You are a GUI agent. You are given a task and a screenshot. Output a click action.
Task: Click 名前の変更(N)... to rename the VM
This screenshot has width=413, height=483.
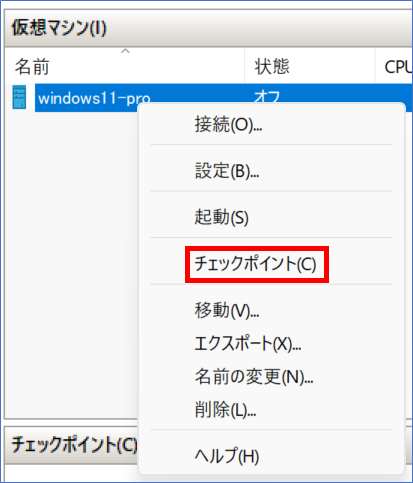254,377
